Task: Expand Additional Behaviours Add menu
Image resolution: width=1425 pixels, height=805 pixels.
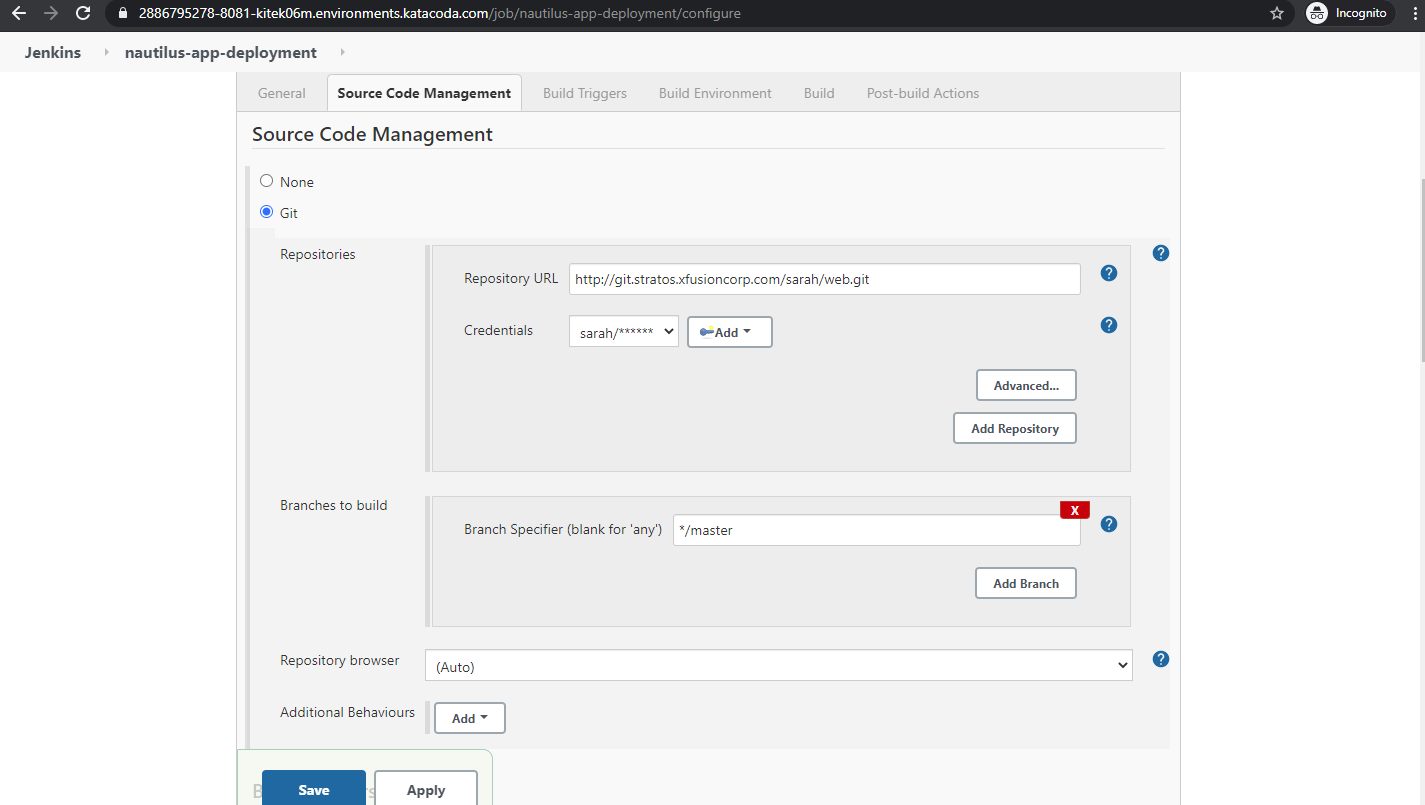Action: point(469,718)
